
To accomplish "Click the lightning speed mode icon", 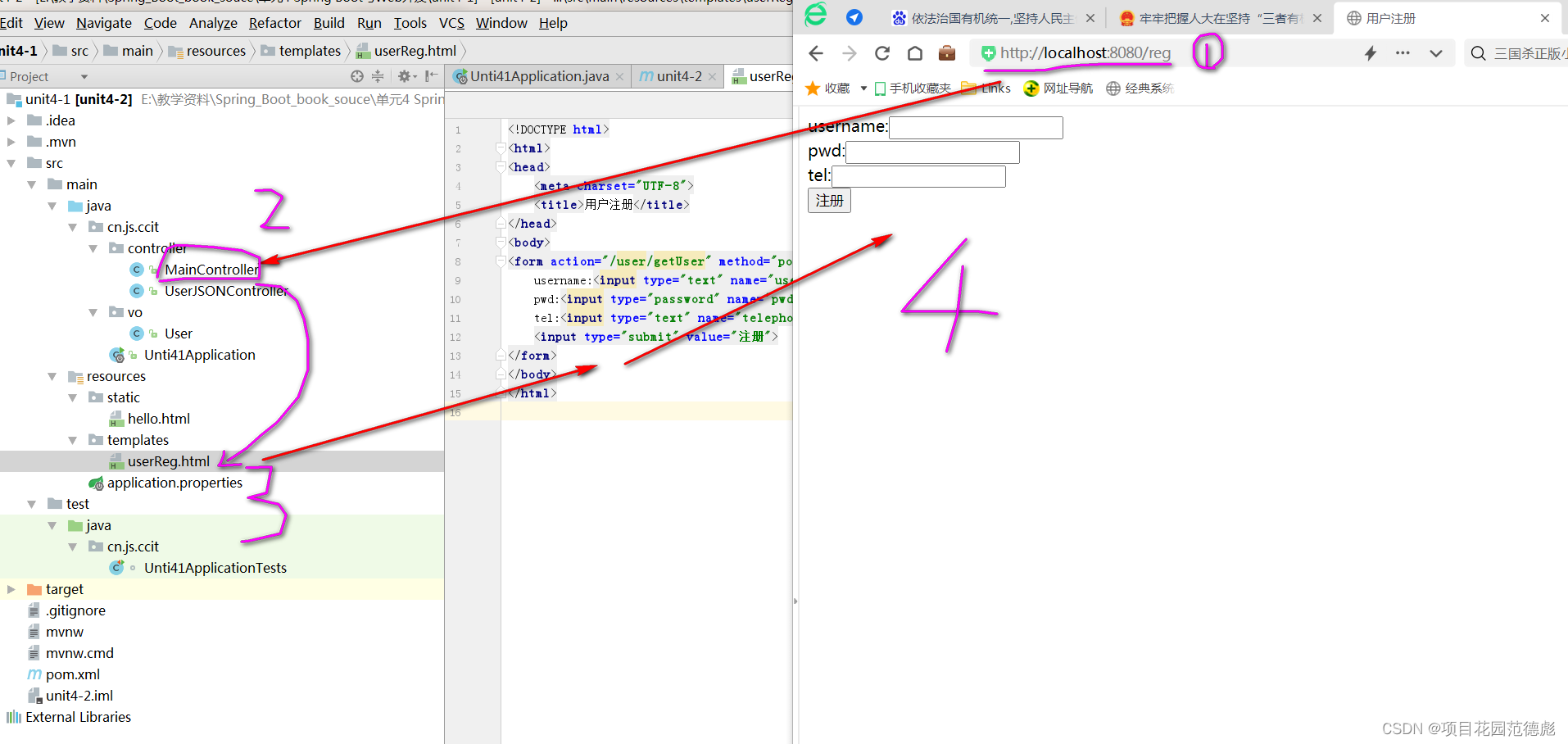I will (1371, 53).
